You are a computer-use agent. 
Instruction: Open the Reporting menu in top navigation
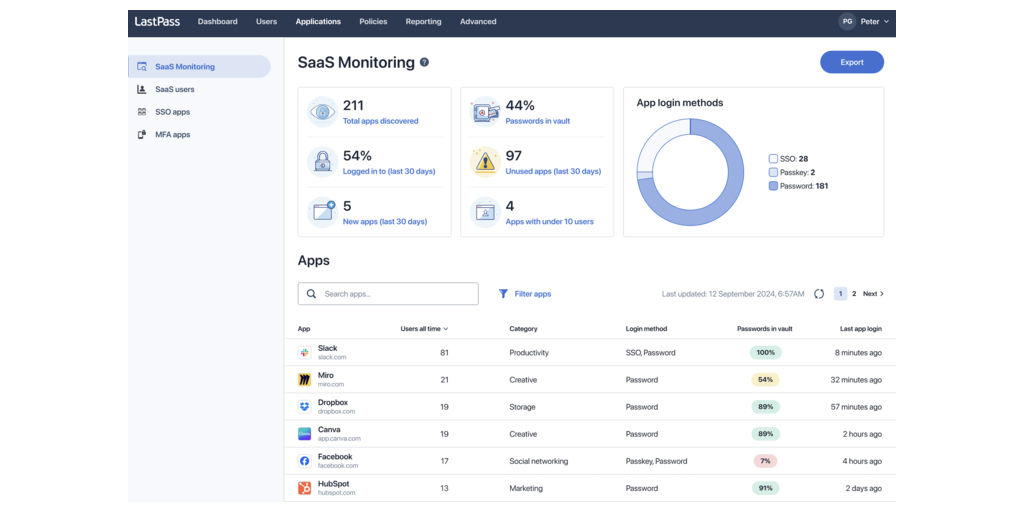[x=423, y=21]
